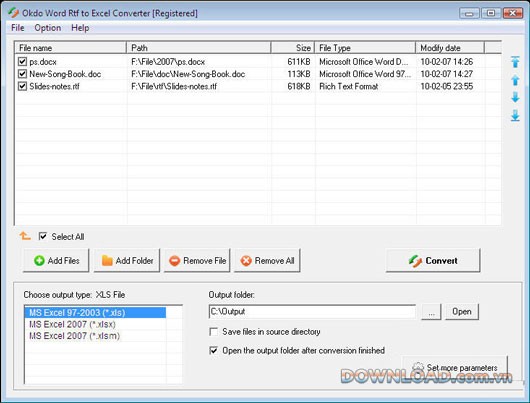The height and width of the screenshot is (403, 530).
Task: Maximize the converter window
Action: point(491,13)
